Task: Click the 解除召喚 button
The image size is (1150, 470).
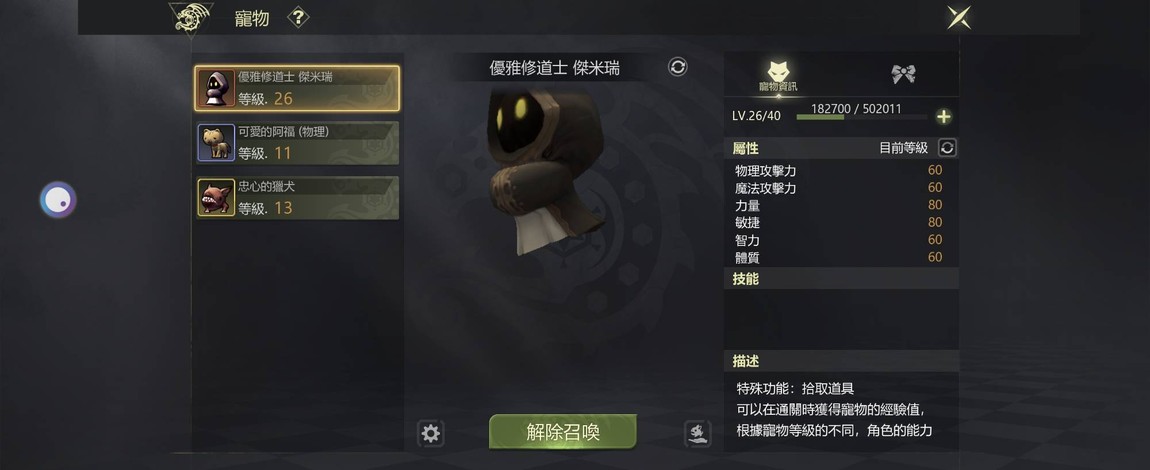Action: click(x=563, y=432)
